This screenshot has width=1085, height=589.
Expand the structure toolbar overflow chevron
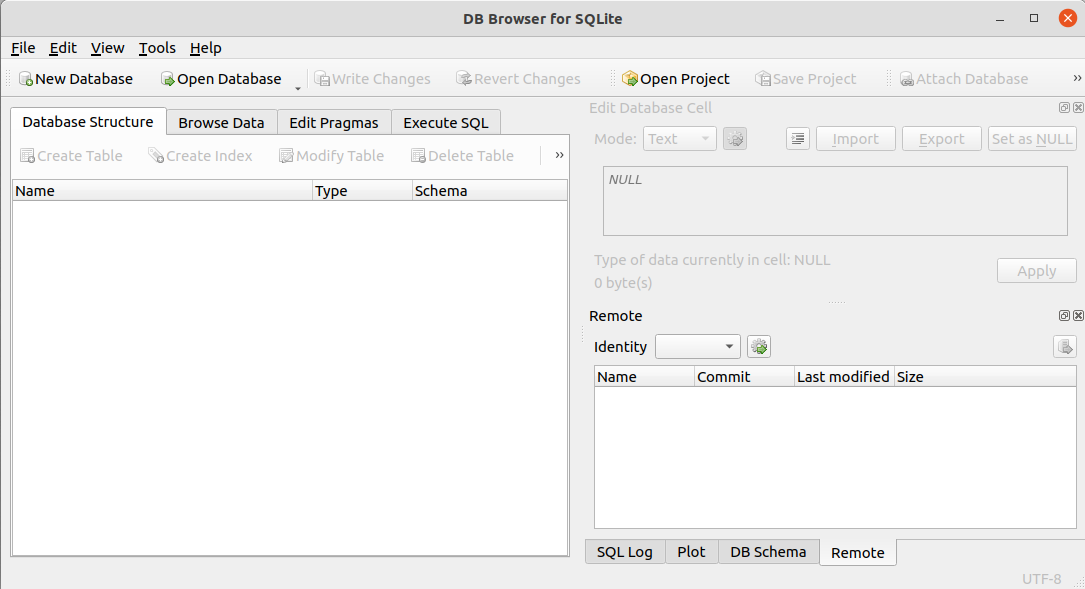point(559,155)
